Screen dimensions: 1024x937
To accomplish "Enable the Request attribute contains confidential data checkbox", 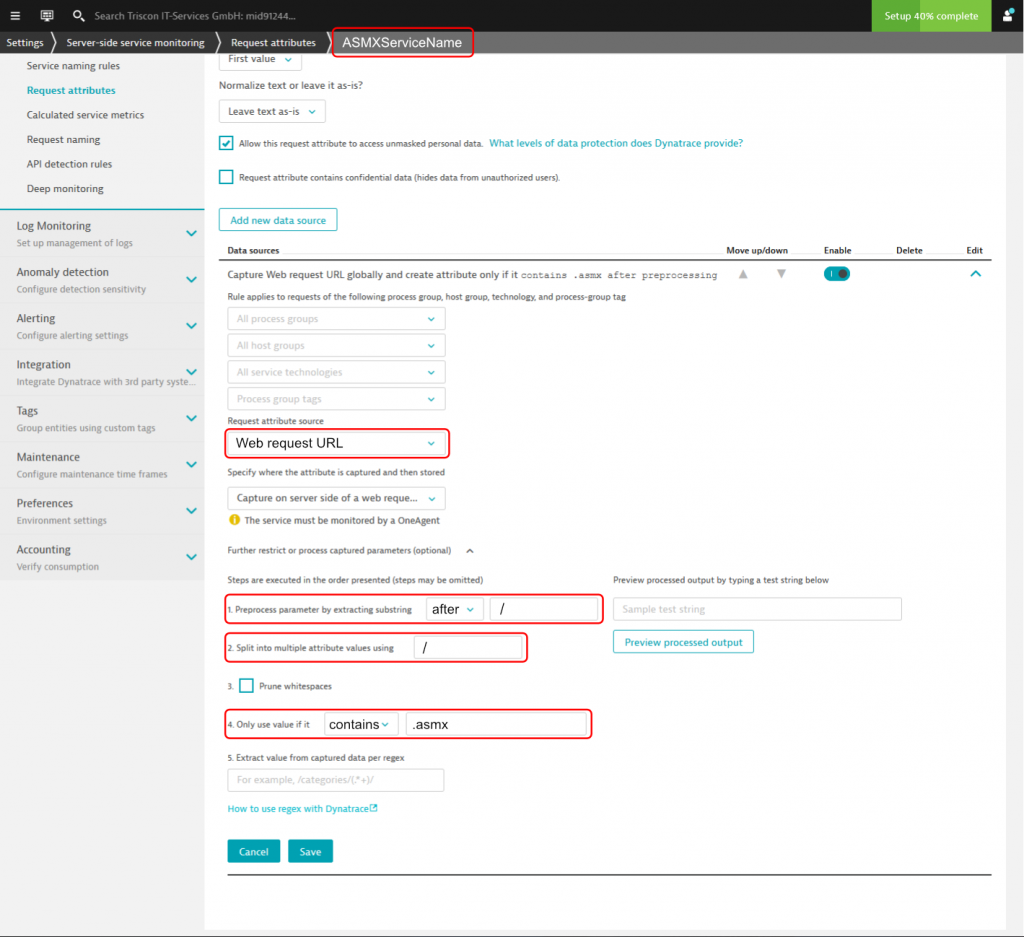I will (x=226, y=178).
